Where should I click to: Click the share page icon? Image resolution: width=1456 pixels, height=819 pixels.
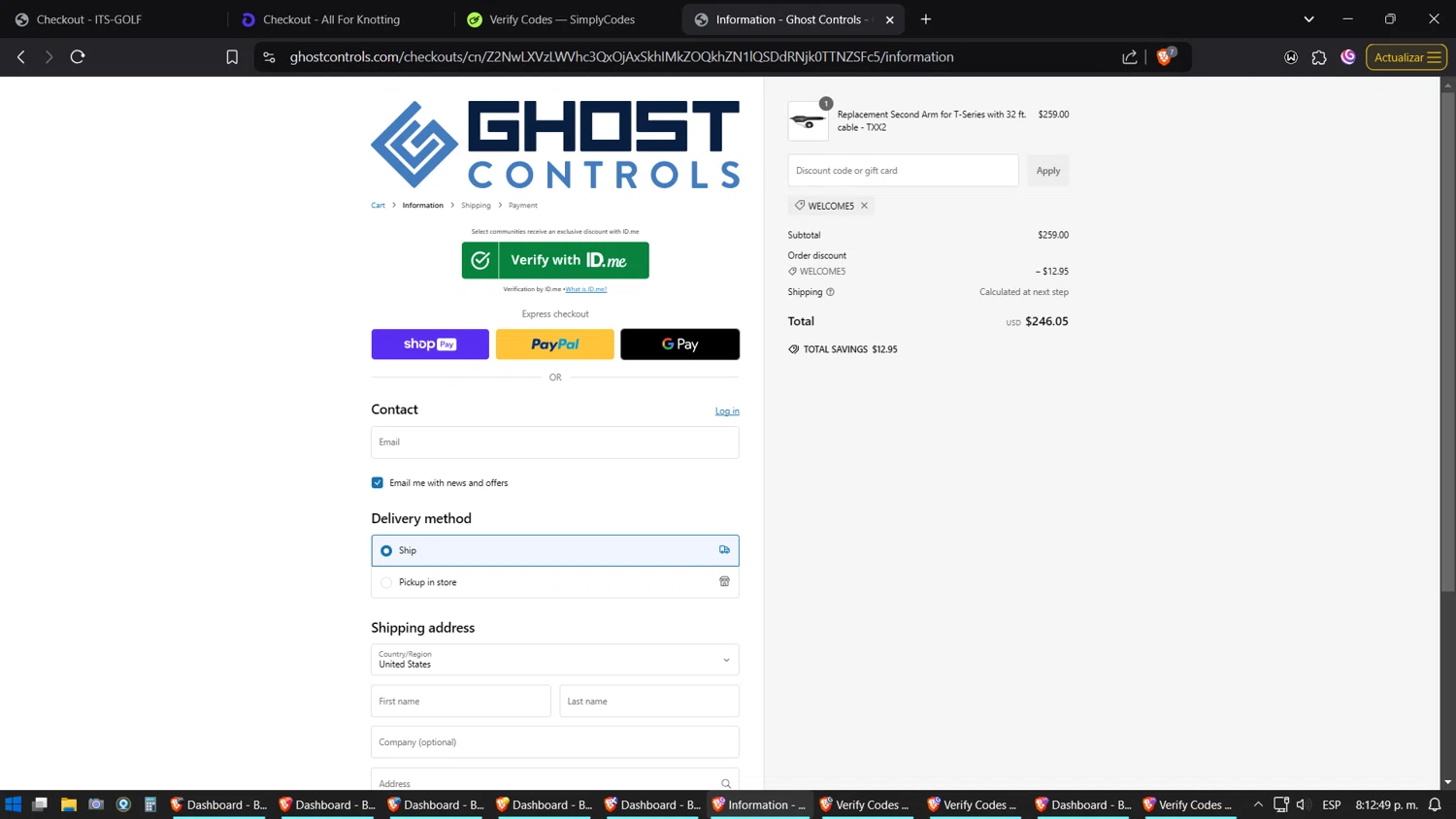tap(1130, 57)
